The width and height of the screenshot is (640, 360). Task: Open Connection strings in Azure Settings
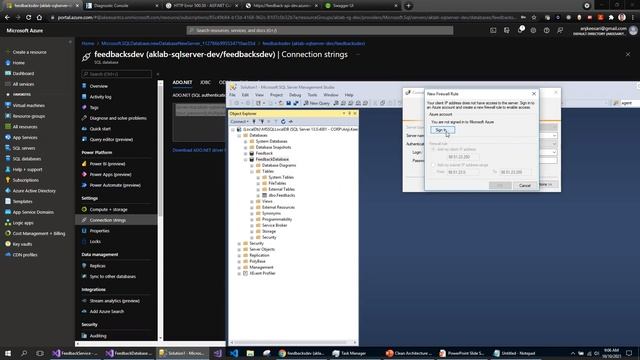tap(108, 220)
